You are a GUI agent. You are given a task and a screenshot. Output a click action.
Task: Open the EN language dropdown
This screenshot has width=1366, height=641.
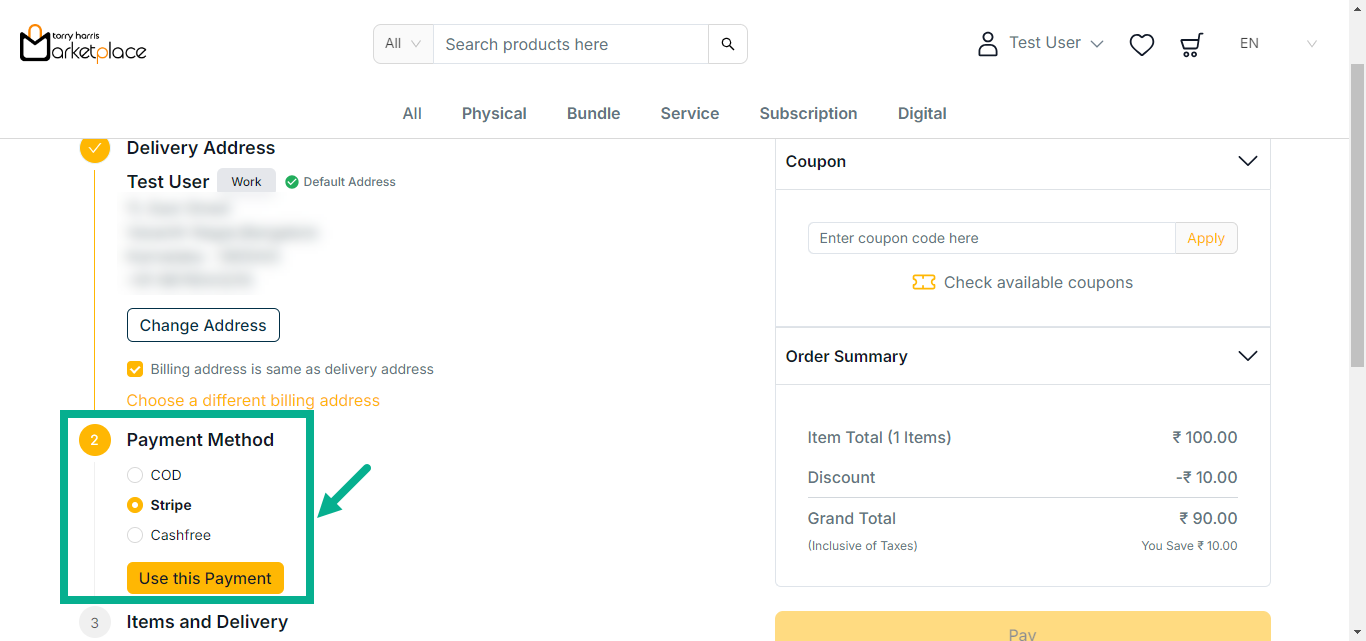tap(1278, 44)
